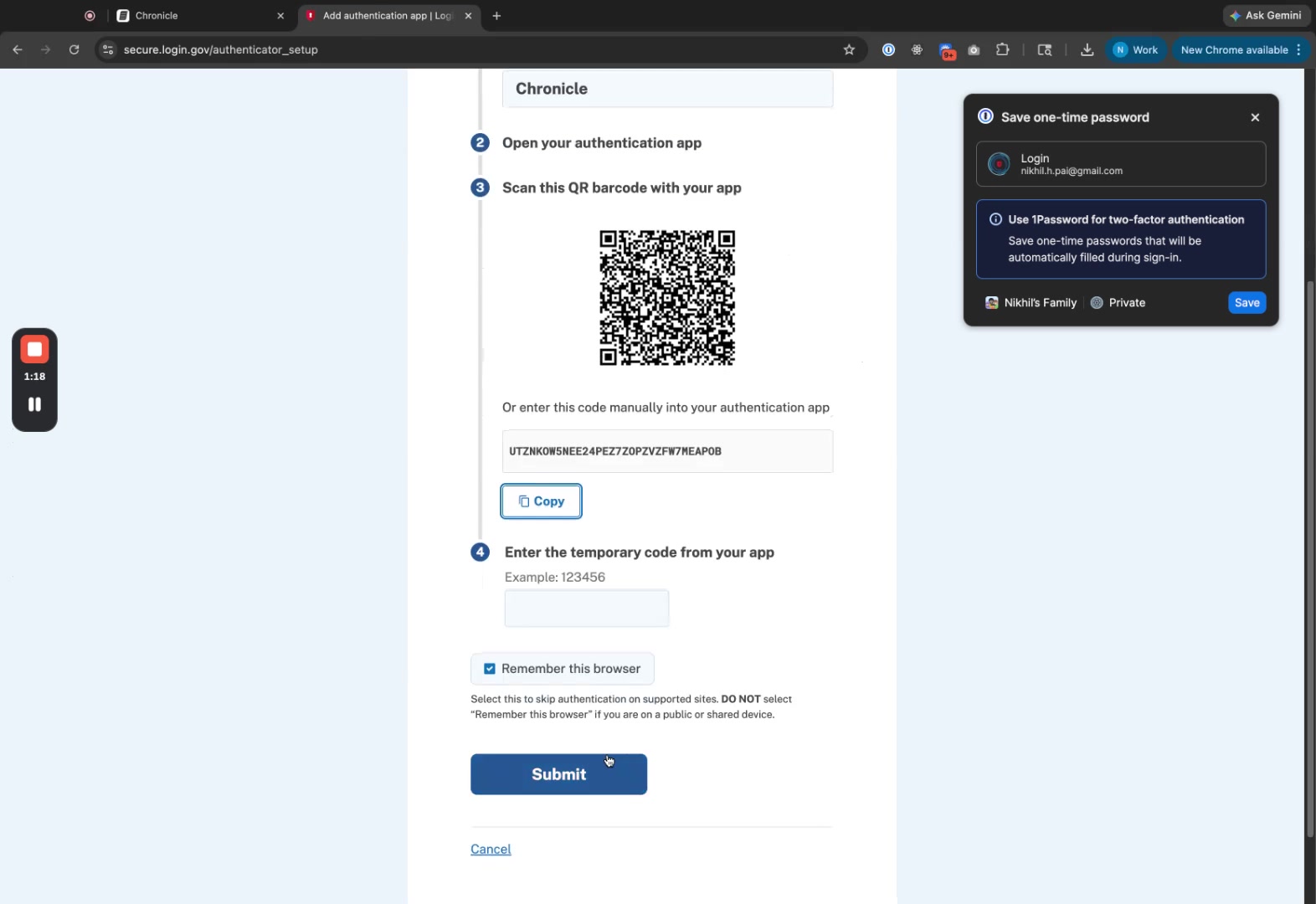Click the temporary code input field

586,609
